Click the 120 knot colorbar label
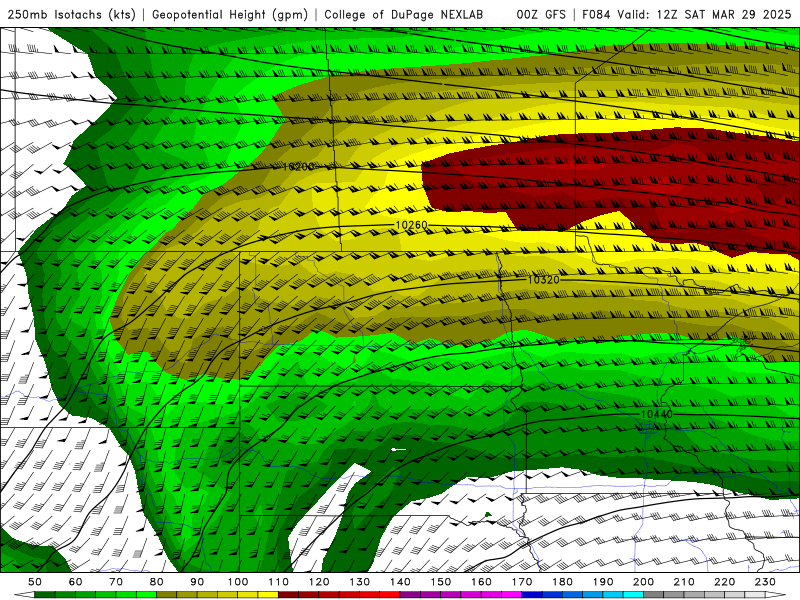This screenshot has width=800, height=600. [319, 582]
